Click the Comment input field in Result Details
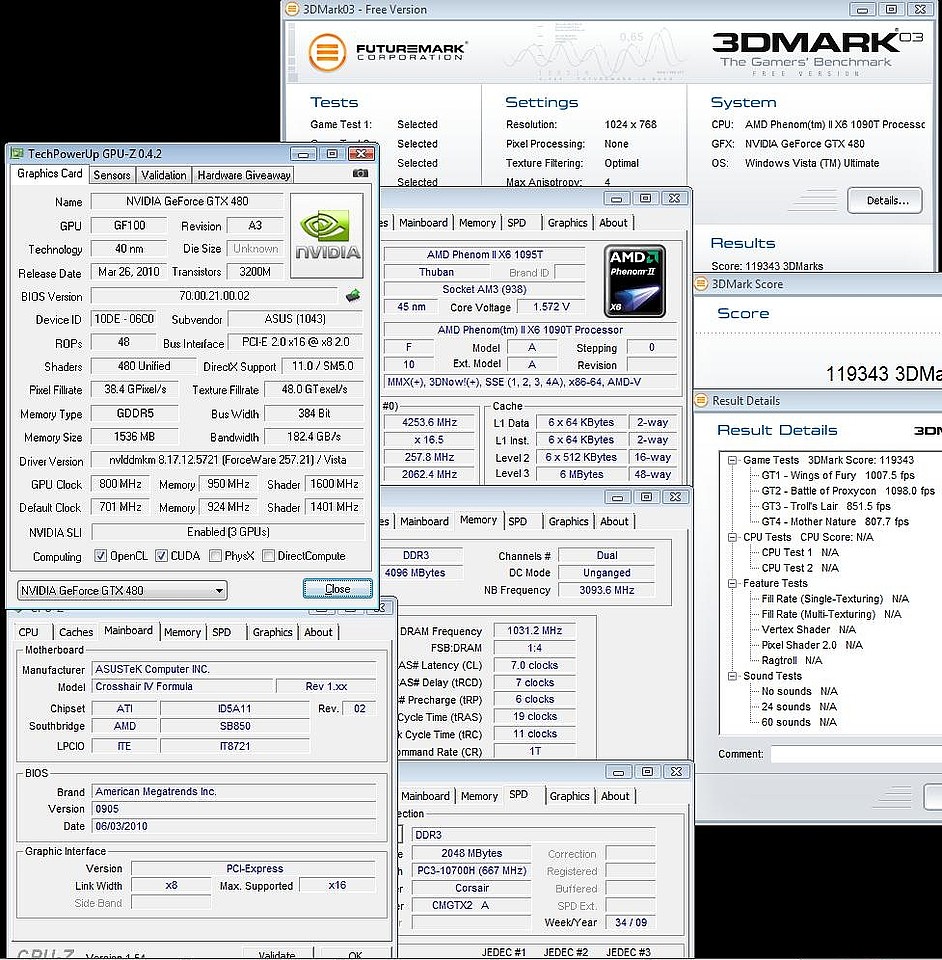 coord(856,754)
